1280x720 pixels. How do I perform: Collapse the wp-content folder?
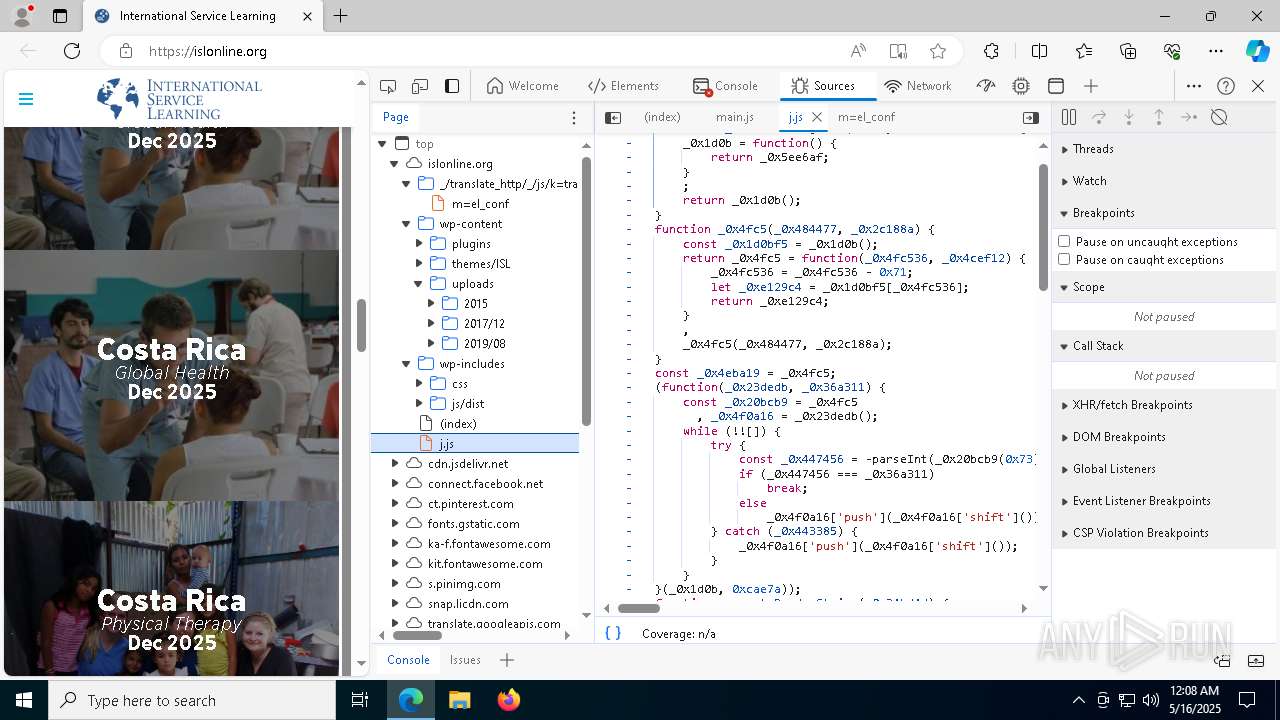406,224
